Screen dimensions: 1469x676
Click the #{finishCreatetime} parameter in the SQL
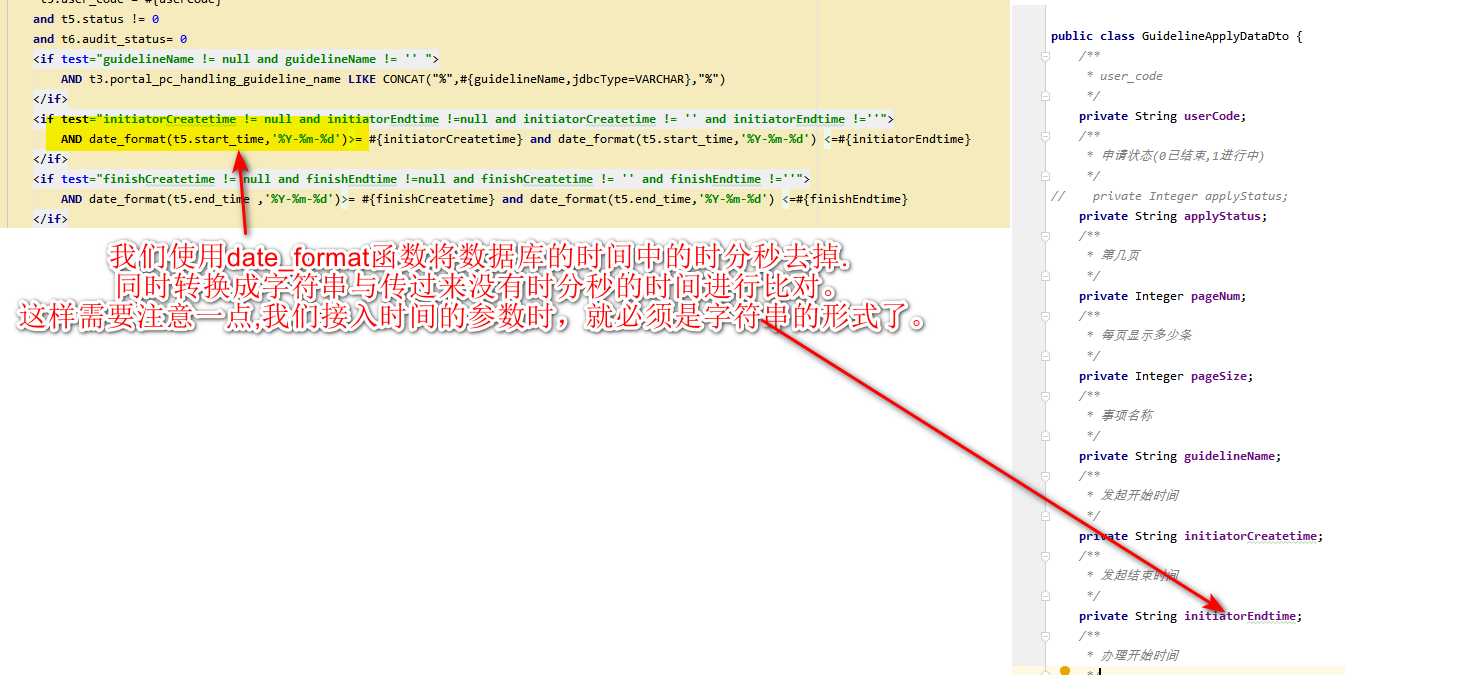[428, 199]
